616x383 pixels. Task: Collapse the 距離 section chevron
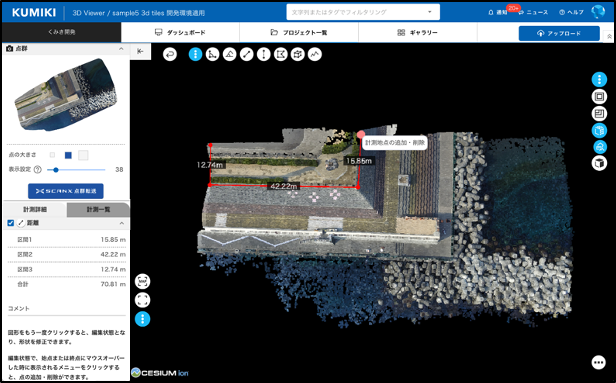coord(121,223)
